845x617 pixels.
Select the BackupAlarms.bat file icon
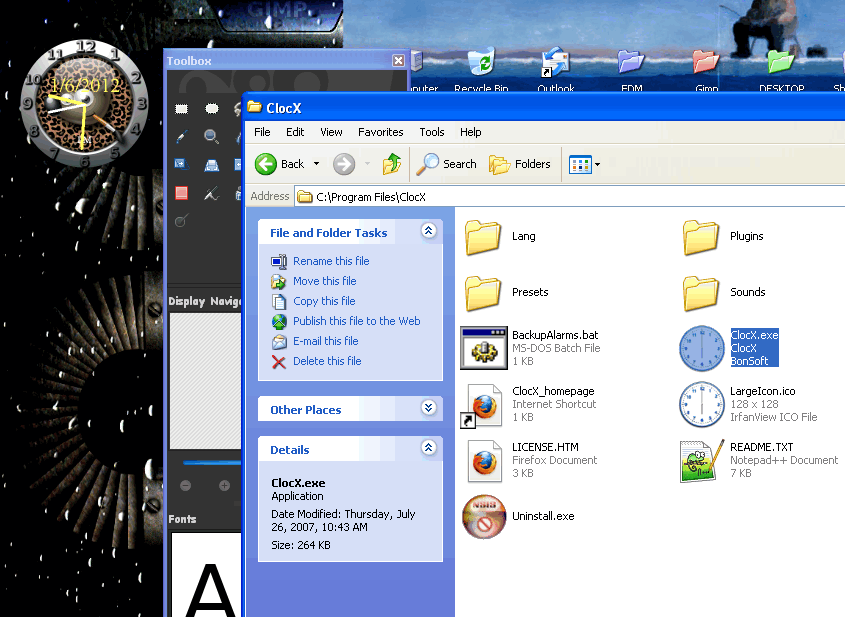coord(484,348)
